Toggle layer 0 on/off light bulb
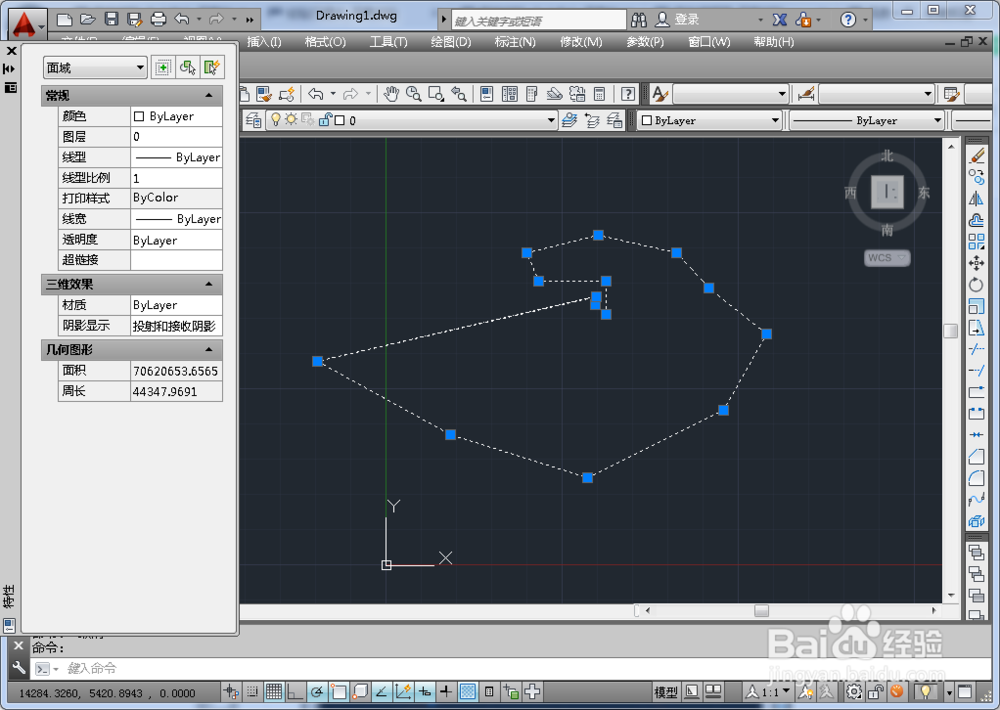This screenshot has width=1000, height=710. tap(276, 120)
